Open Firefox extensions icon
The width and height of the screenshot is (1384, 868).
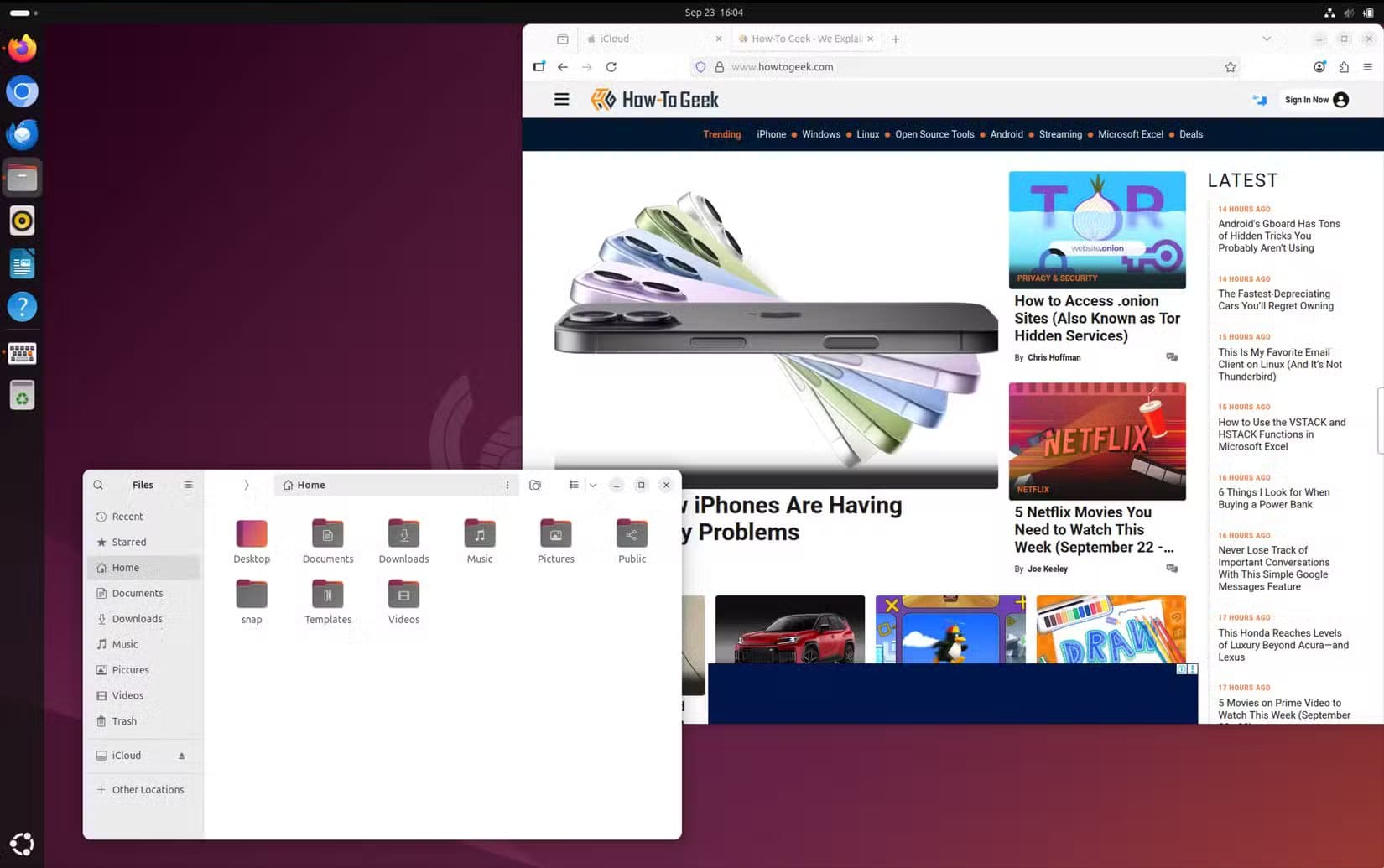(1344, 67)
